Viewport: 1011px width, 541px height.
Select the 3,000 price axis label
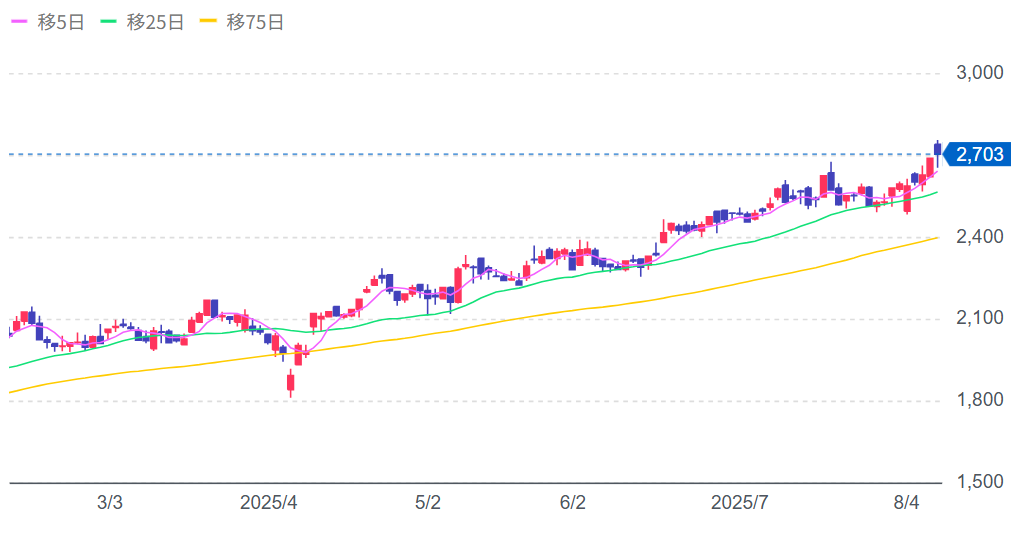pyautogui.click(x=977, y=73)
